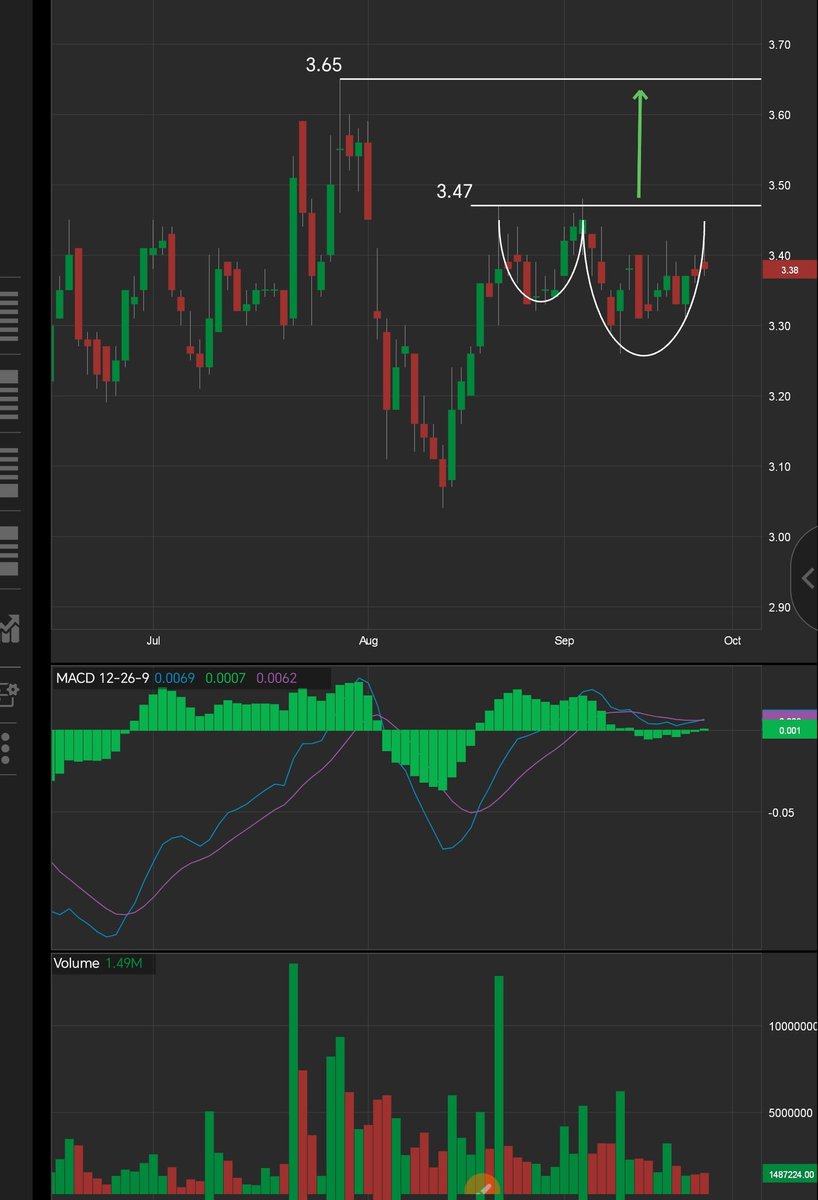The image size is (818, 1200).
Task: Open the chart settings gear icon in sidebar
Action: (10, 695)
